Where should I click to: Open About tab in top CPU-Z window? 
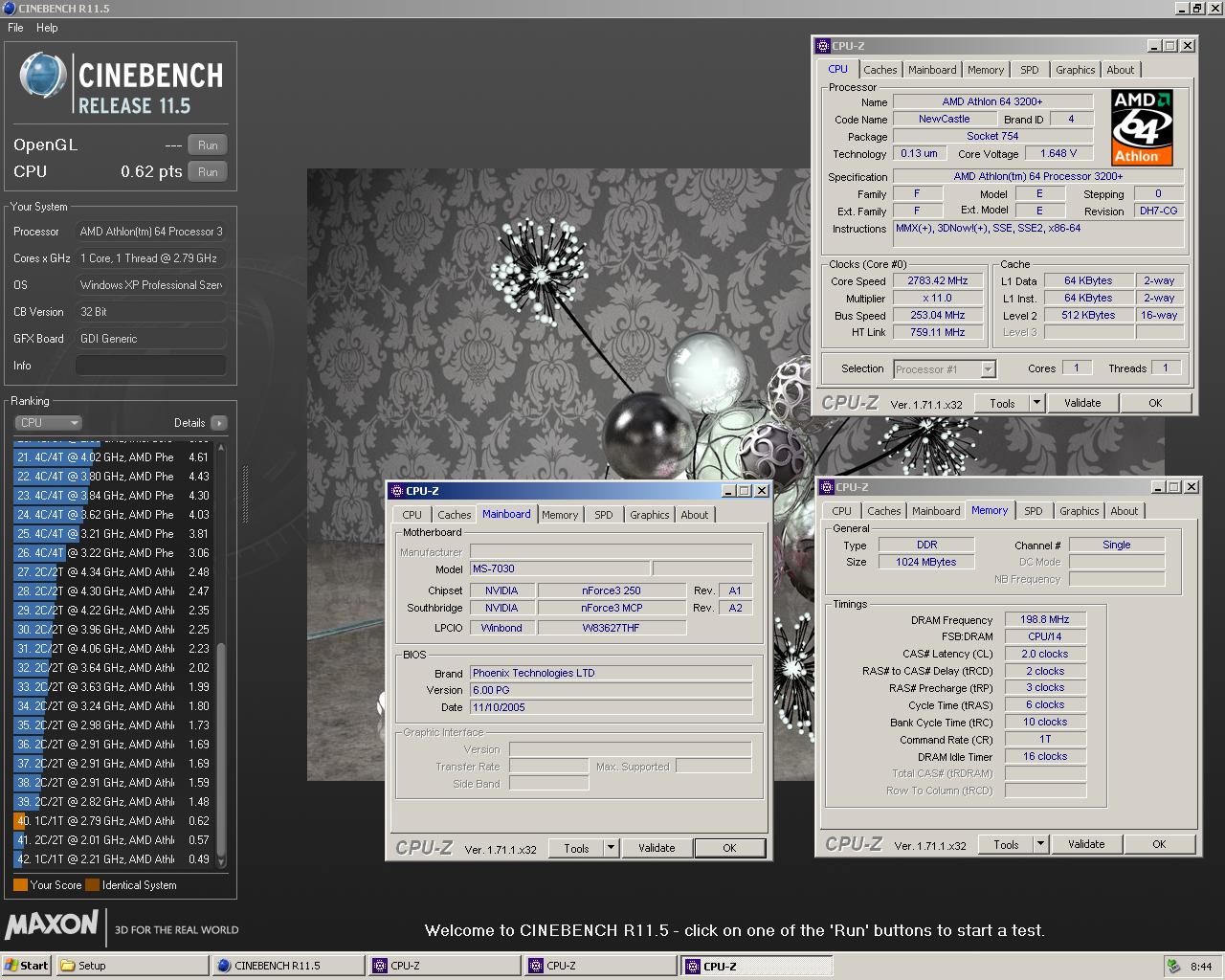pos(1120,70)
